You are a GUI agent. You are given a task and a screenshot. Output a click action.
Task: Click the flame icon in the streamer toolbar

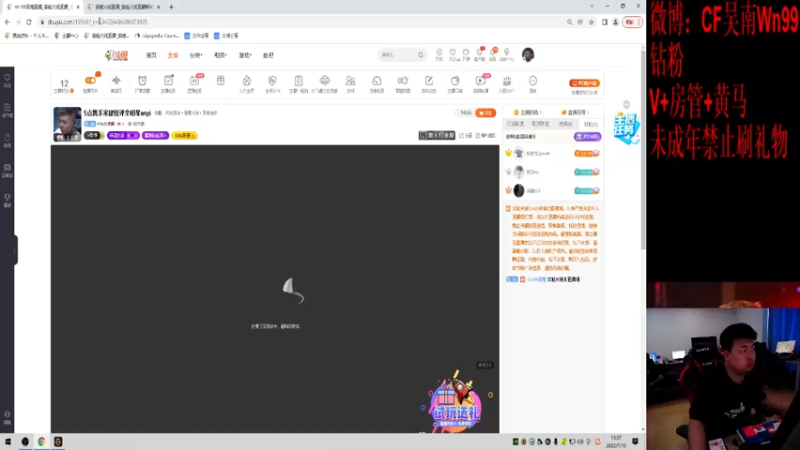pos(246,81)
